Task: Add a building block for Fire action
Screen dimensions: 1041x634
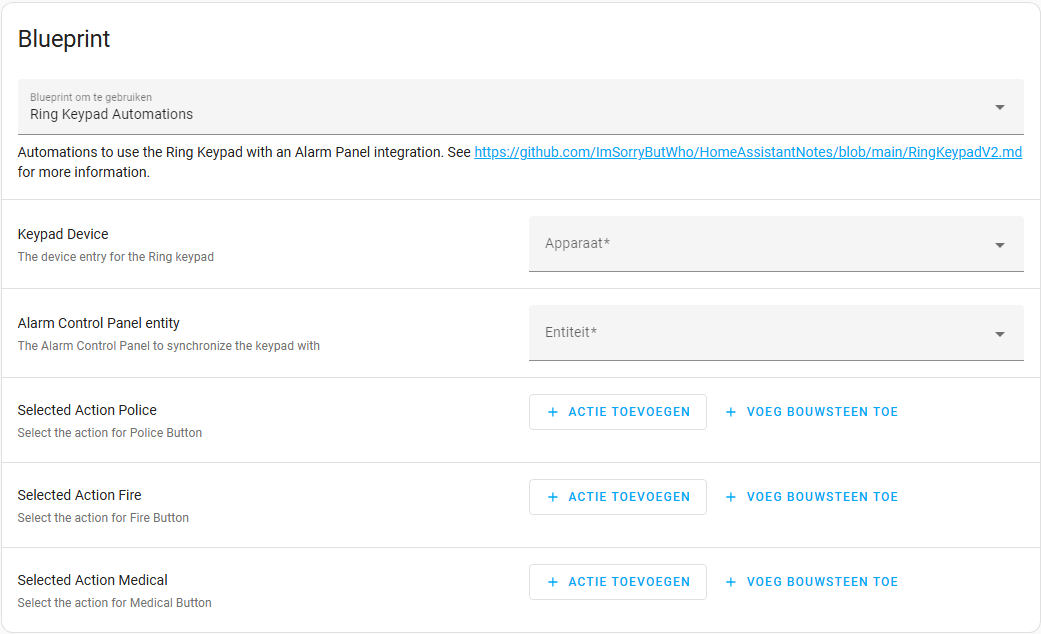Action: click(x=811, y=497)
